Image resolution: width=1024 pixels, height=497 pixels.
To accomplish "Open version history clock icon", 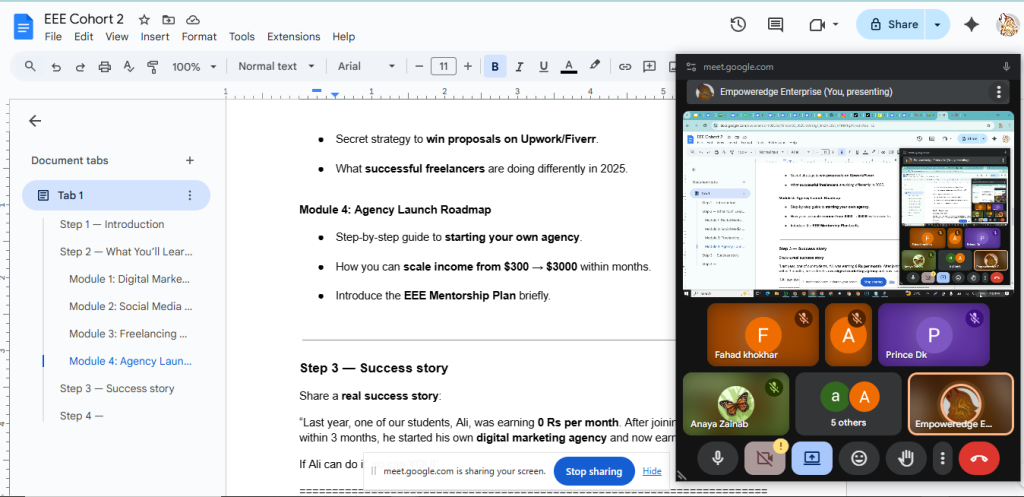I will coord(738,25).
